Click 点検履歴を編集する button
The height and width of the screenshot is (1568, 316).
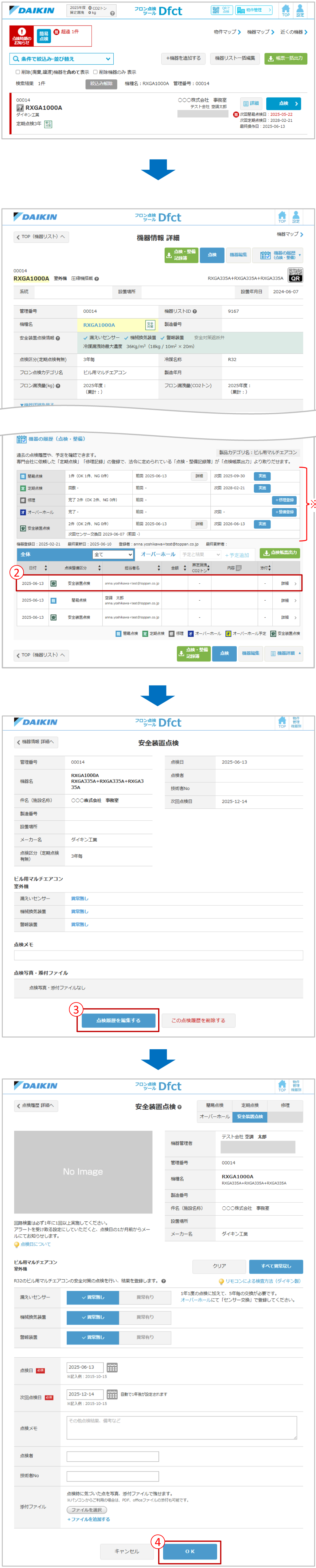[x=119, y=1020]
